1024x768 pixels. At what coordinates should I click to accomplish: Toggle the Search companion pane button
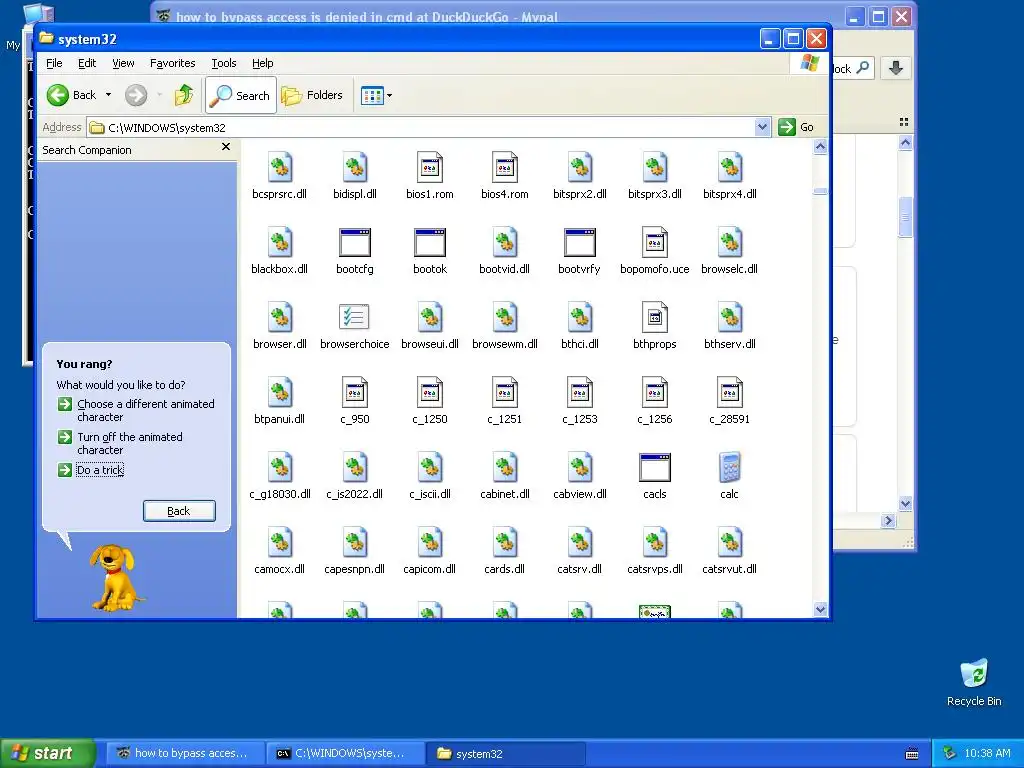point(241,95)
